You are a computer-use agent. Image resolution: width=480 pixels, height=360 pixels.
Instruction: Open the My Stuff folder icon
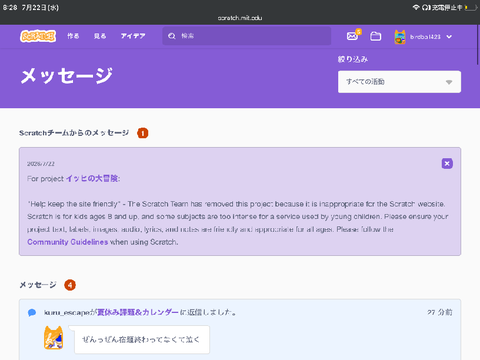tap(376, 36)
